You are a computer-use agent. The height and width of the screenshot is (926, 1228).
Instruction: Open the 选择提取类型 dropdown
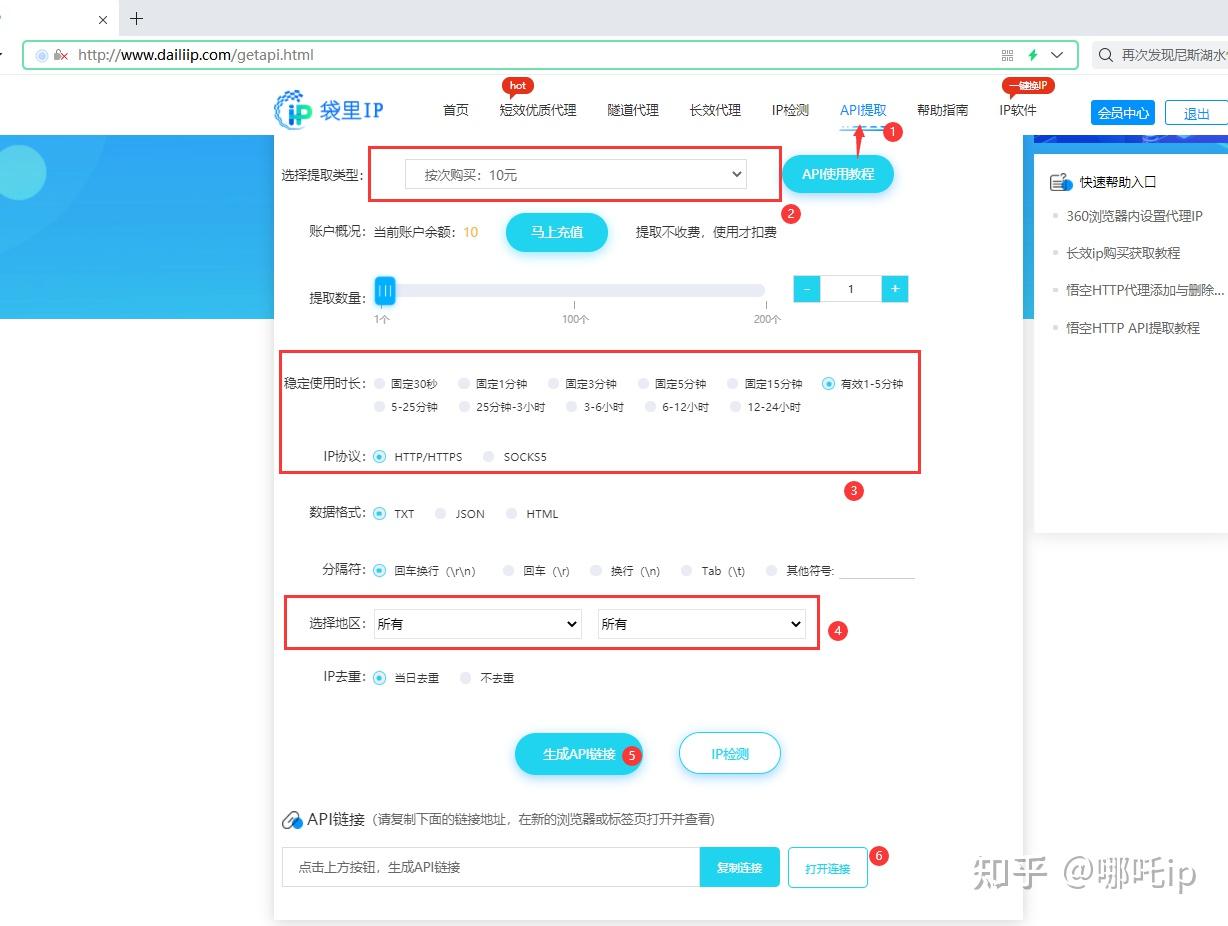[x=576, y=174]
